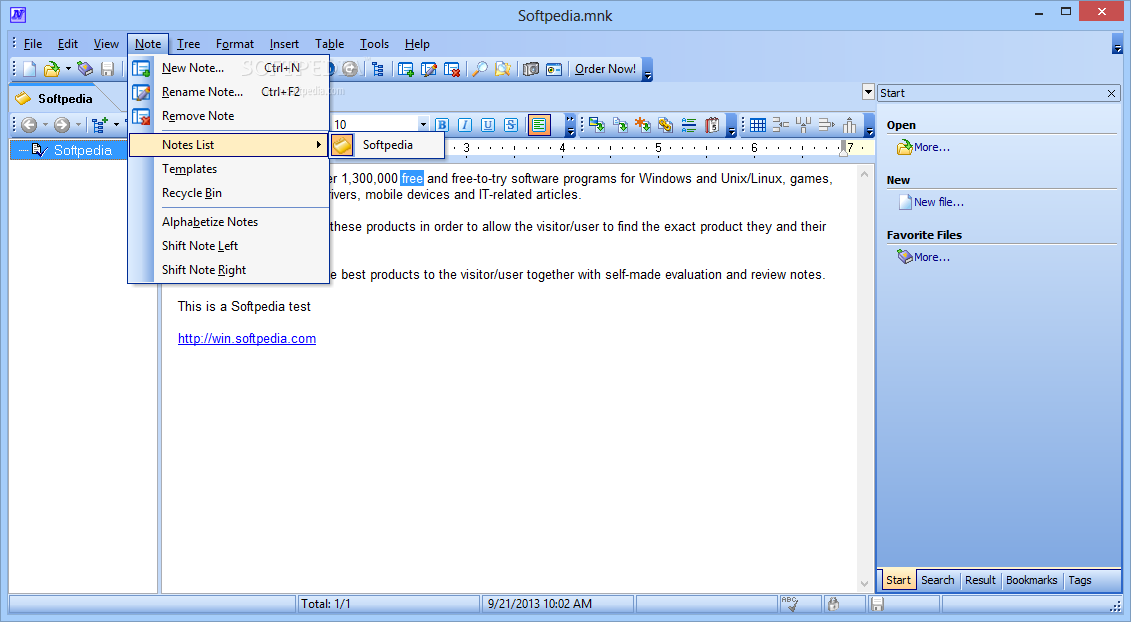1131x622 pixels.
Task: Click the insert column table icon
Action: click(804, 125)
